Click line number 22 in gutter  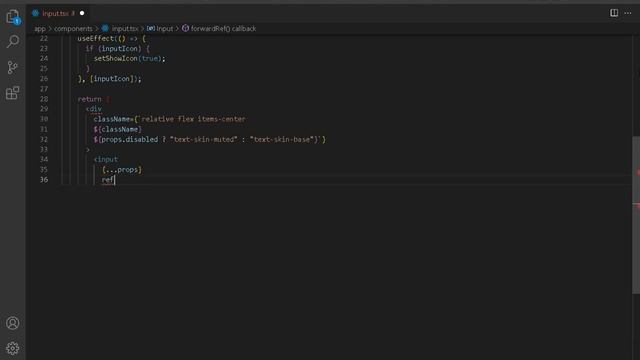click(44, 38)
